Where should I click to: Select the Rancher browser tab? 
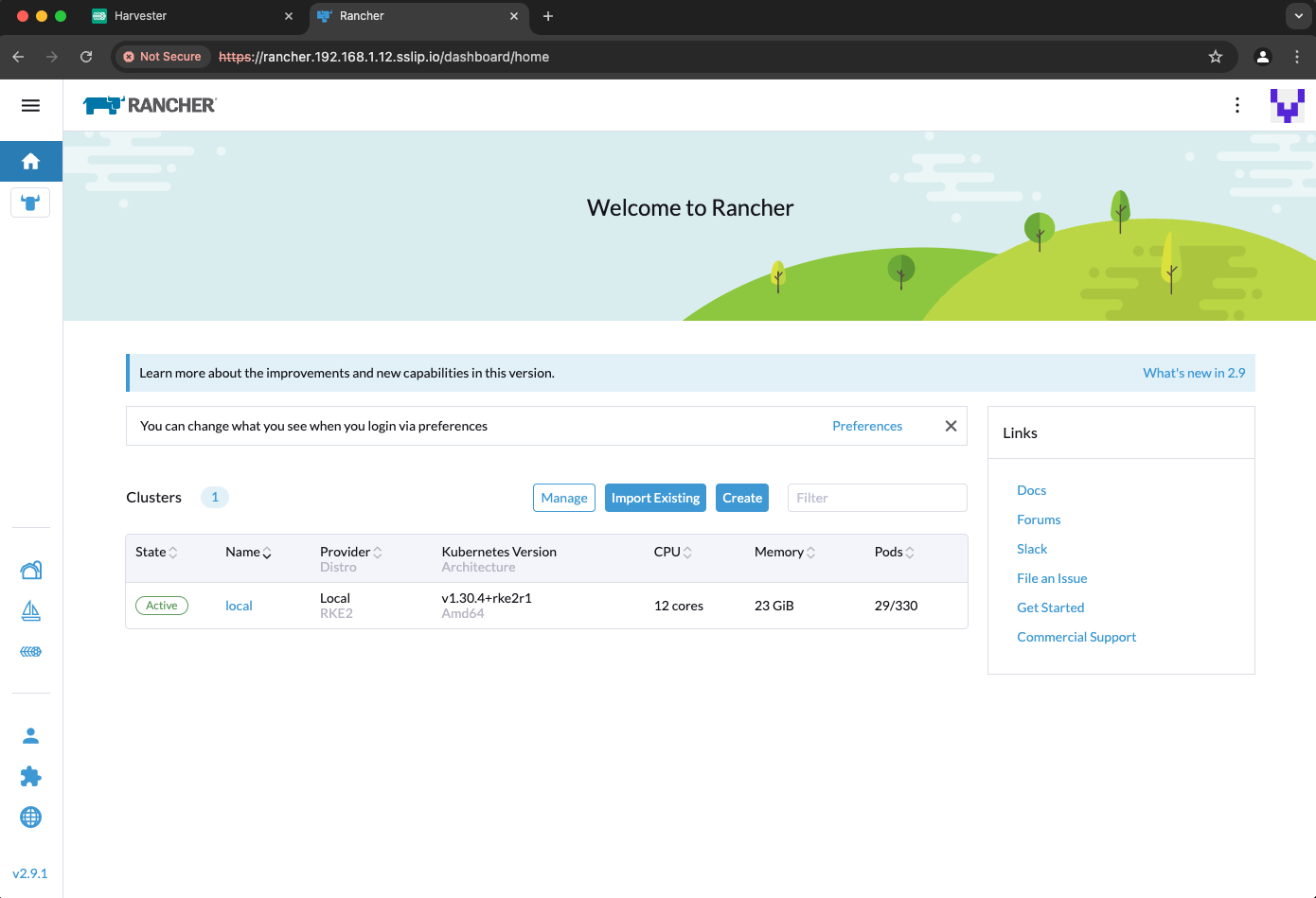[x=418, y=16]
